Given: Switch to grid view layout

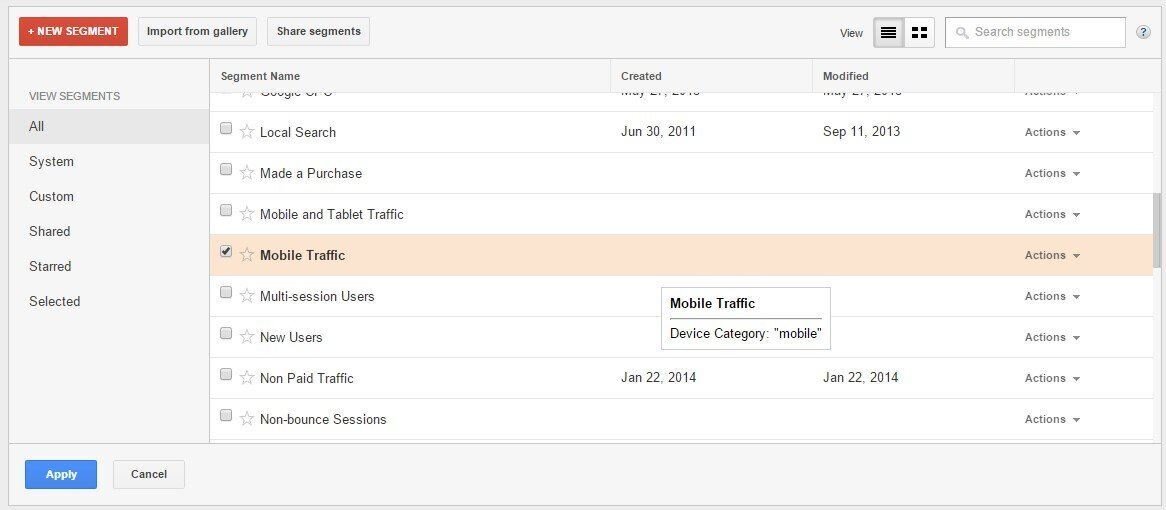Looking at the screenshot, I should click(920, 32).
